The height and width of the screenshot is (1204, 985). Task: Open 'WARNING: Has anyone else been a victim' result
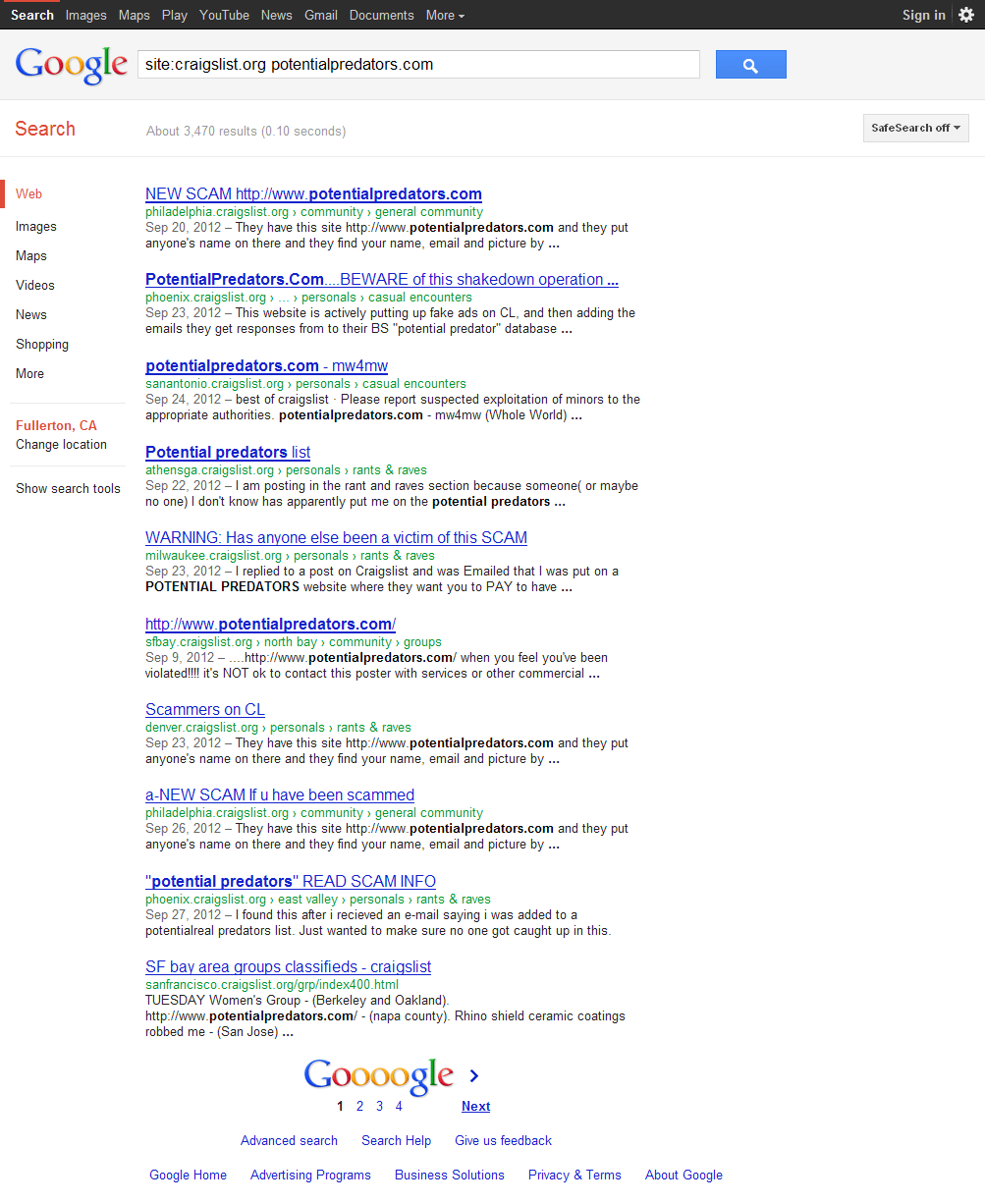336,537
